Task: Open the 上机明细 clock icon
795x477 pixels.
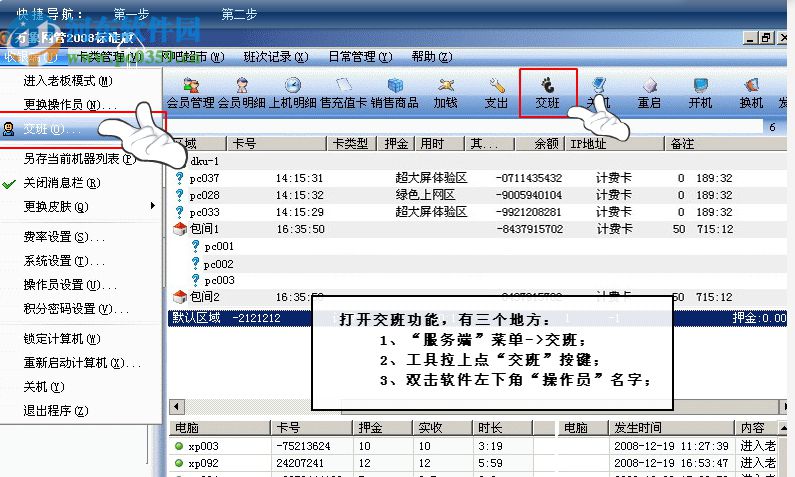Action: pos(293,93)
